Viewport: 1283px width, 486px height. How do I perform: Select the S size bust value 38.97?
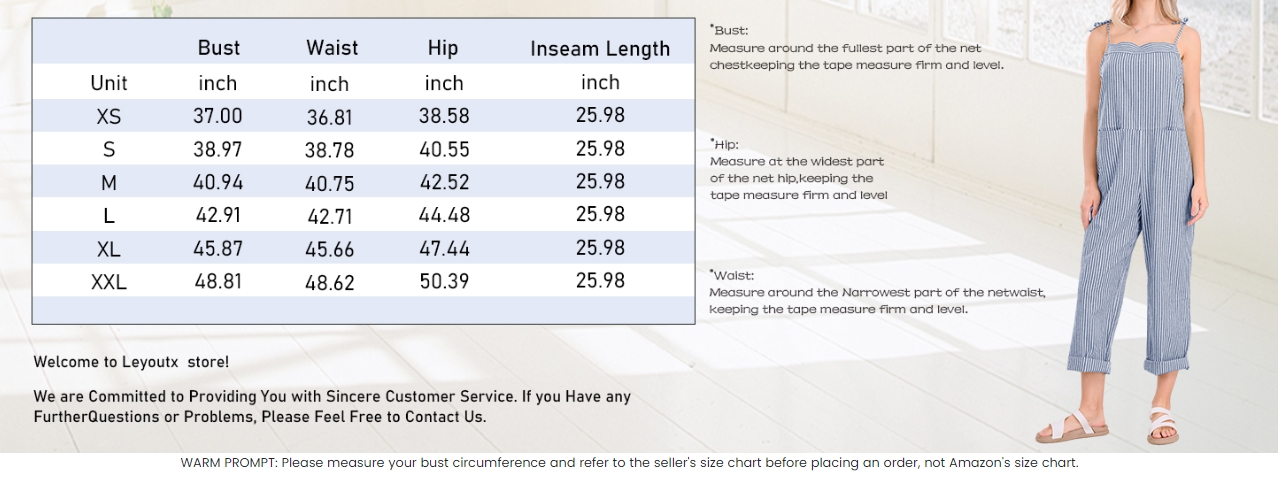click(218, 149)
